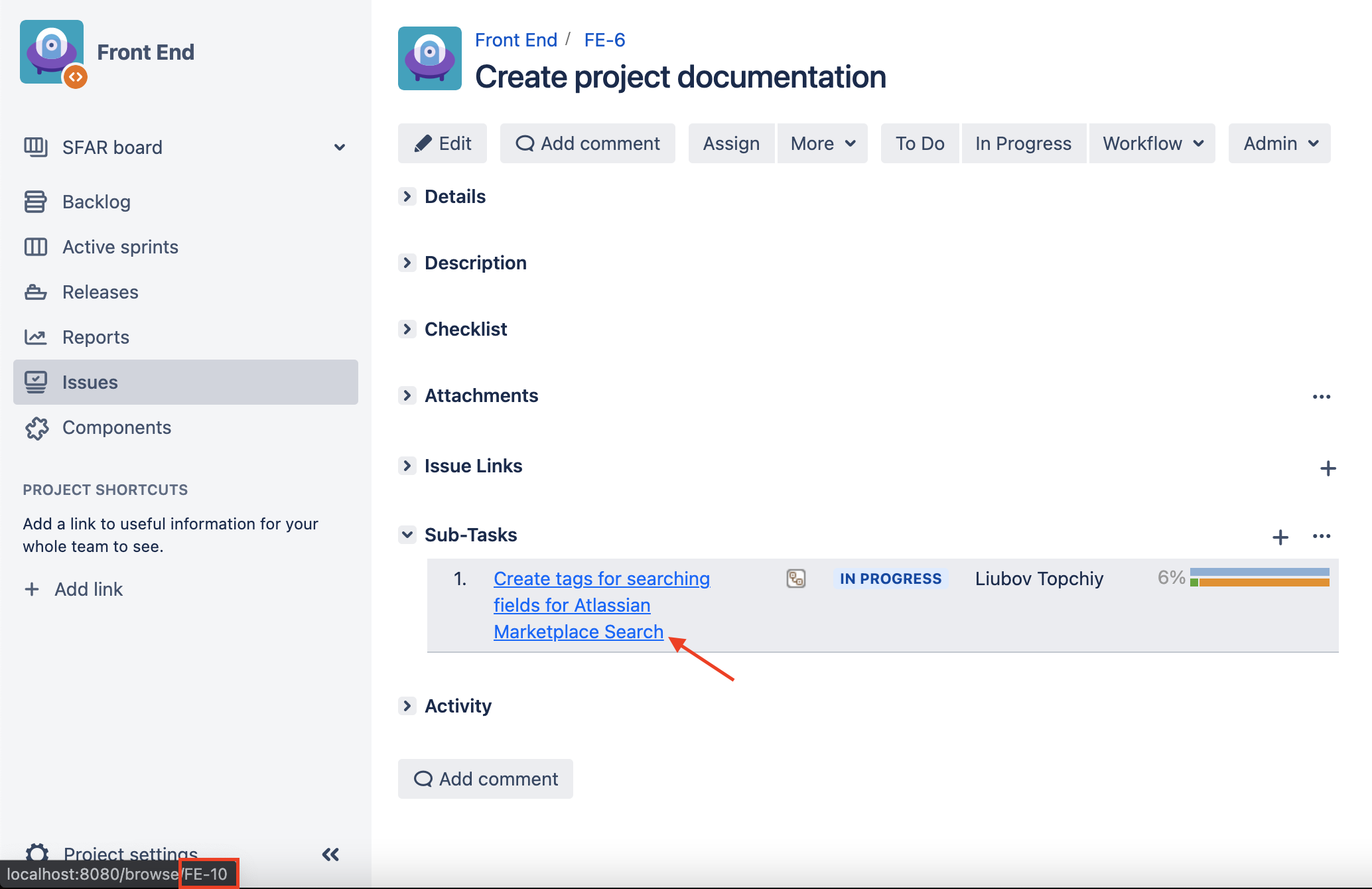The image size is (1372, 889).
Task: Open the SFAR board dropdown
Action: [x=339, y=147]
